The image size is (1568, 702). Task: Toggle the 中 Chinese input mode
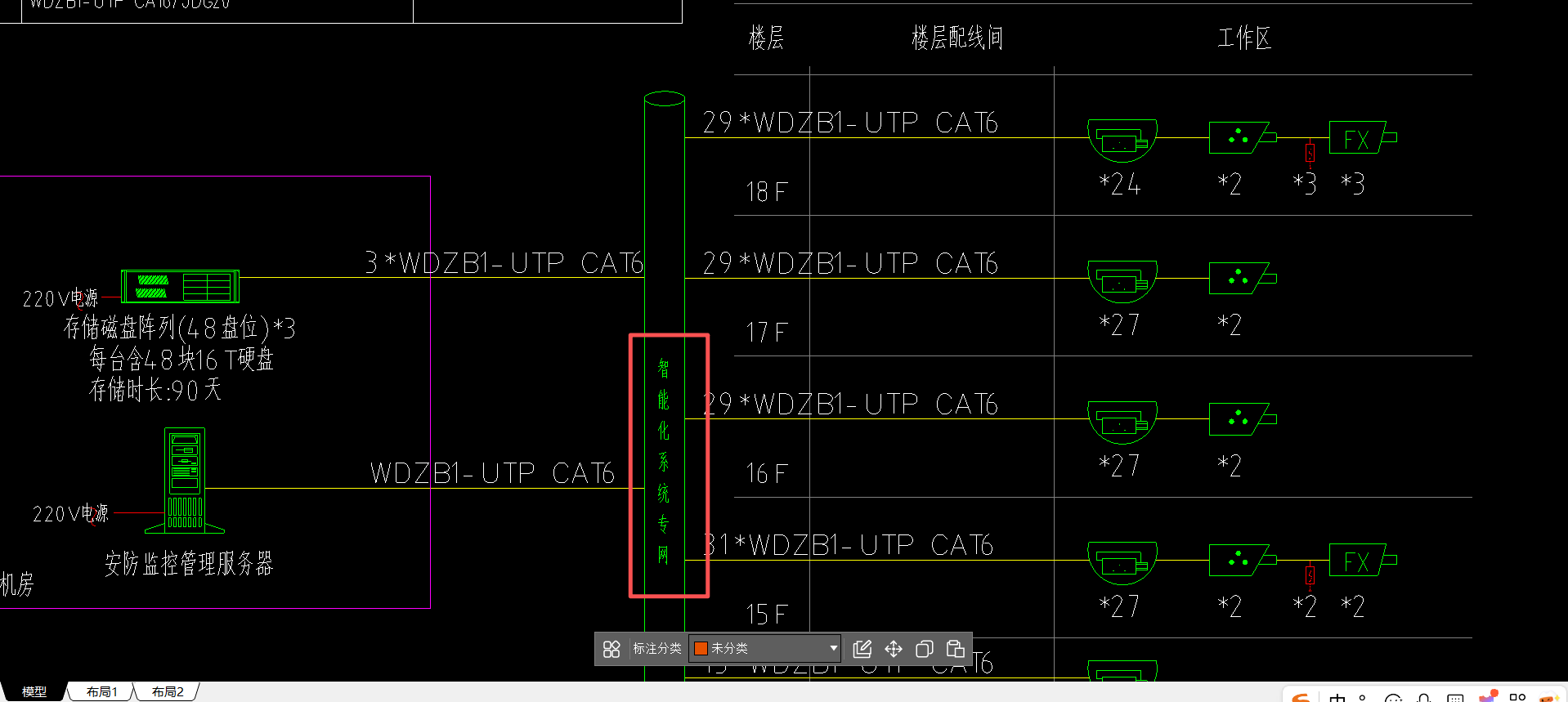click(x=1337, y=698)
